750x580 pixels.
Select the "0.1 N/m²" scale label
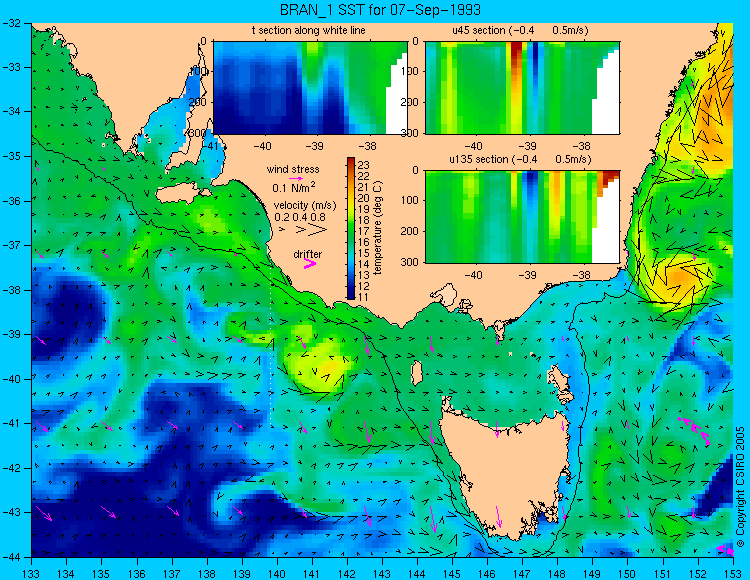[294, 187]
